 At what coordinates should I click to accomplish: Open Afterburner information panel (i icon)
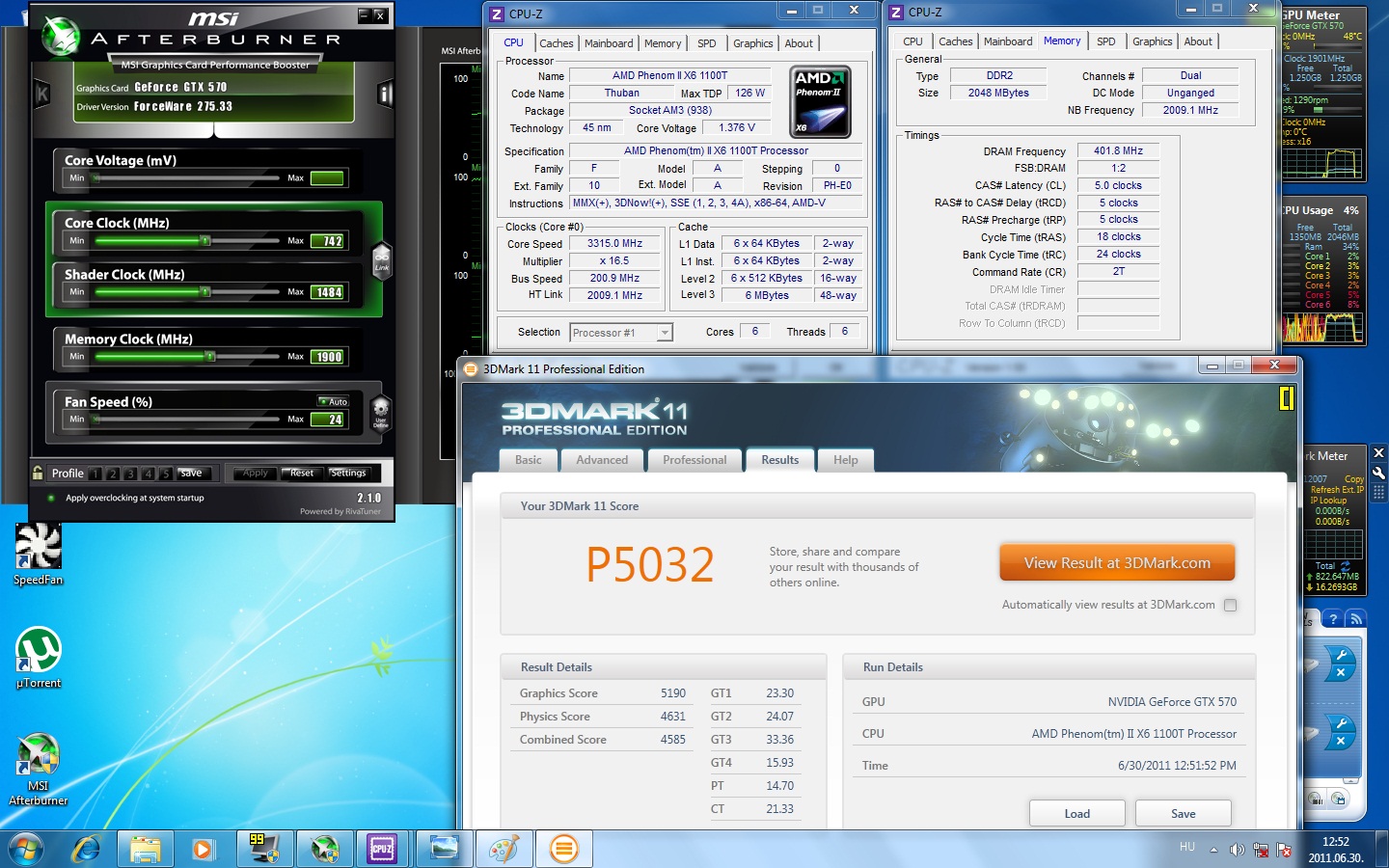point(385,95)
